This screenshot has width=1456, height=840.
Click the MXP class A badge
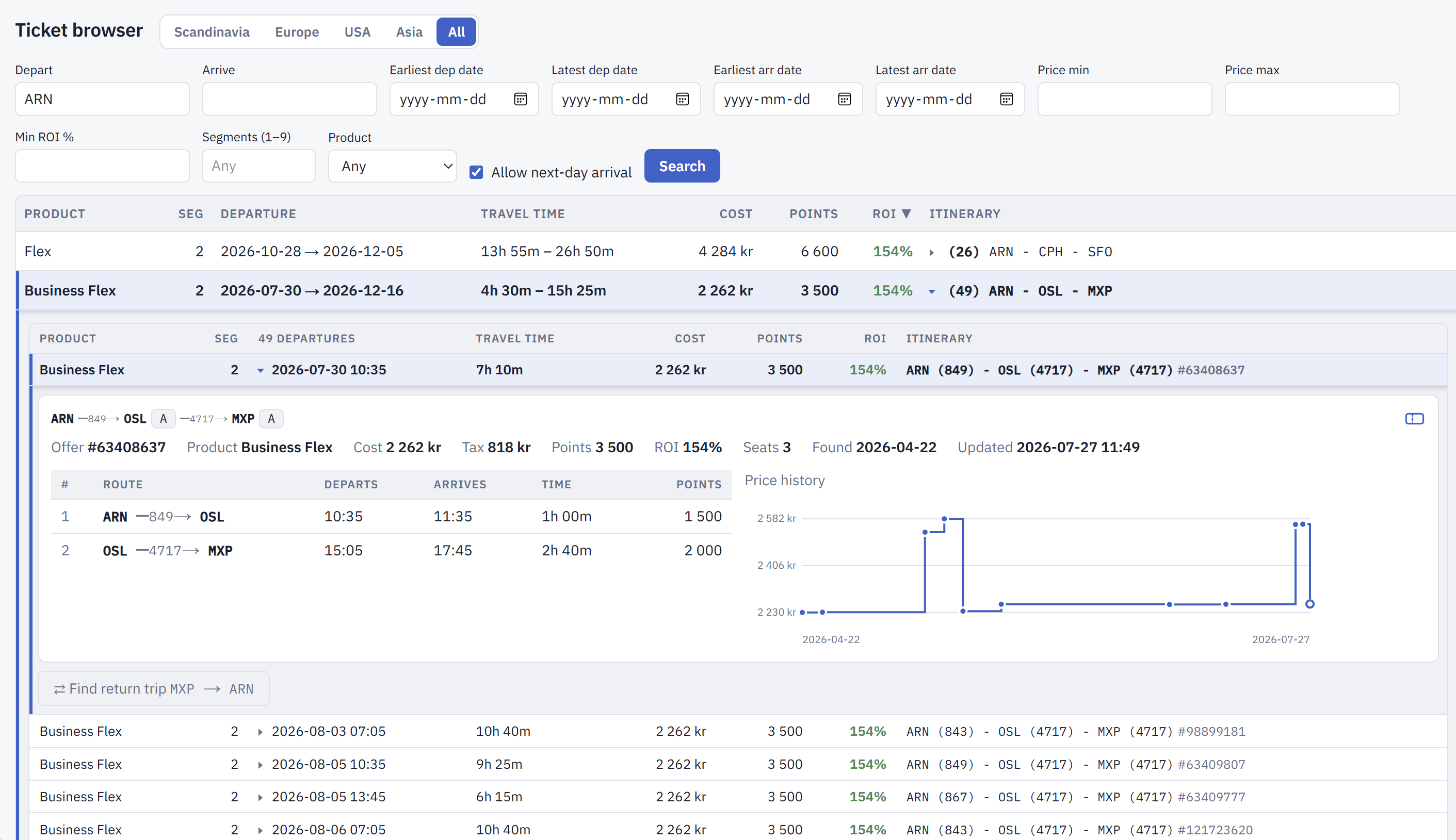click(271, 419)
